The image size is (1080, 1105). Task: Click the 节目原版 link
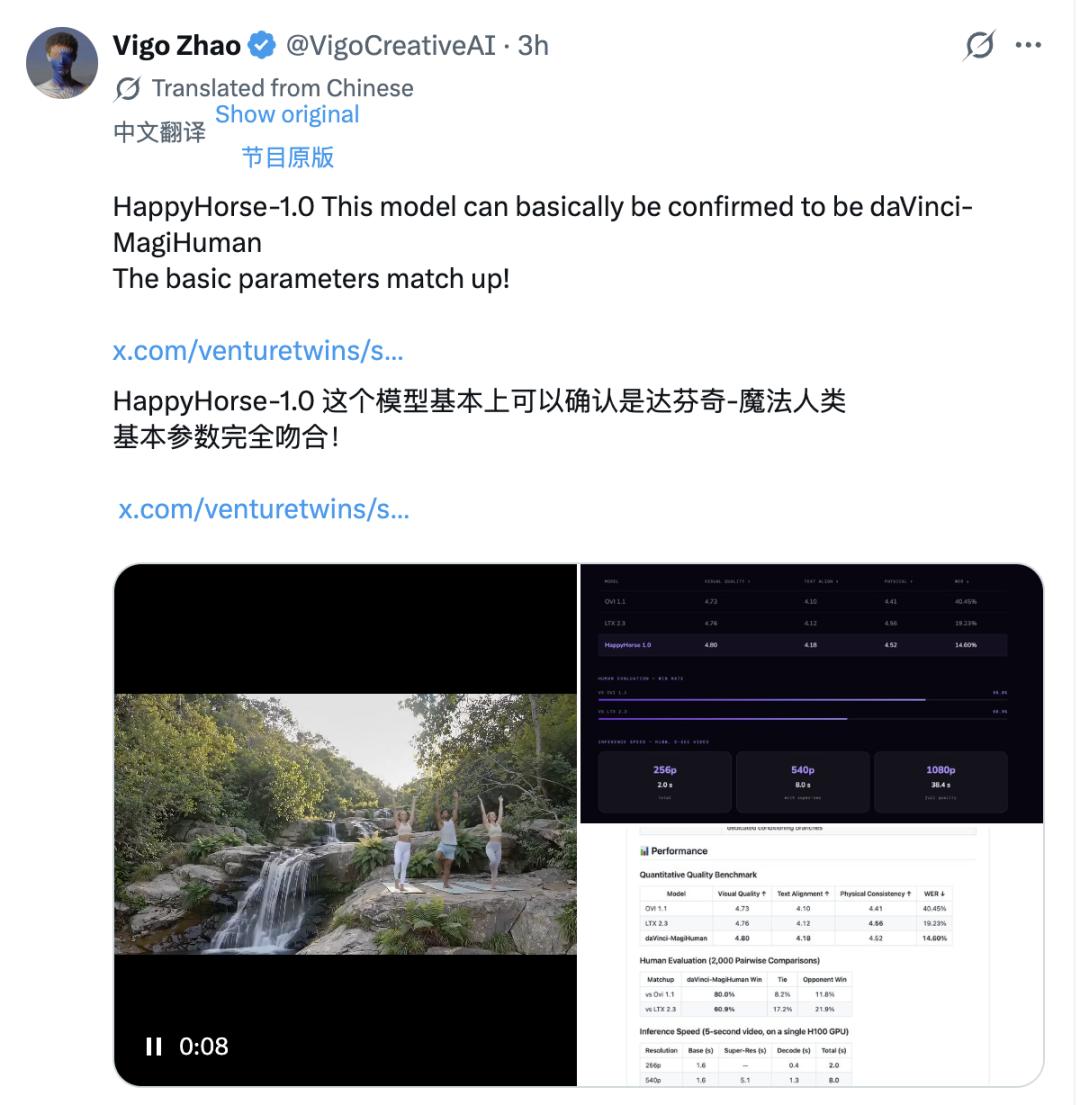coord(287,156)
